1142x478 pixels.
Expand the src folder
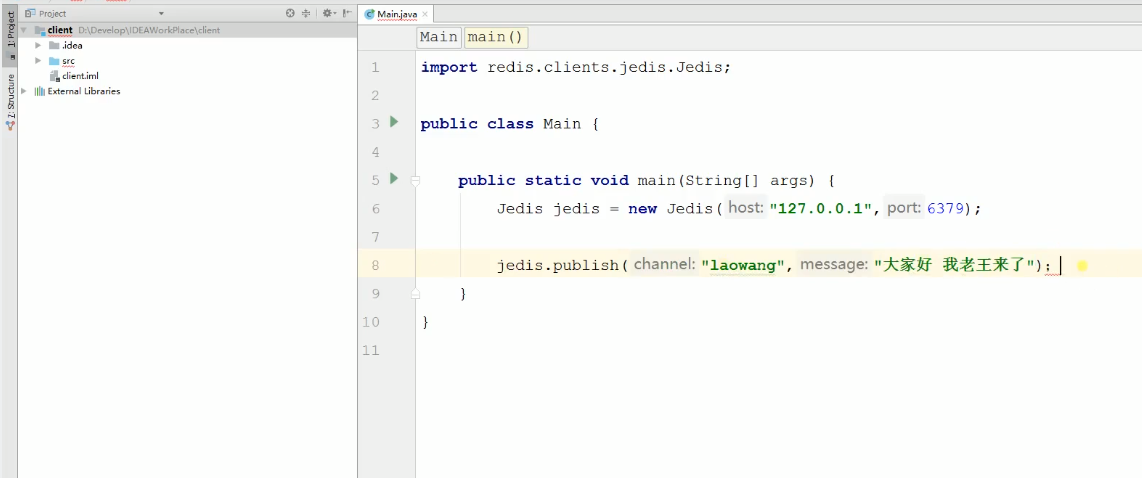click(38, 60)
